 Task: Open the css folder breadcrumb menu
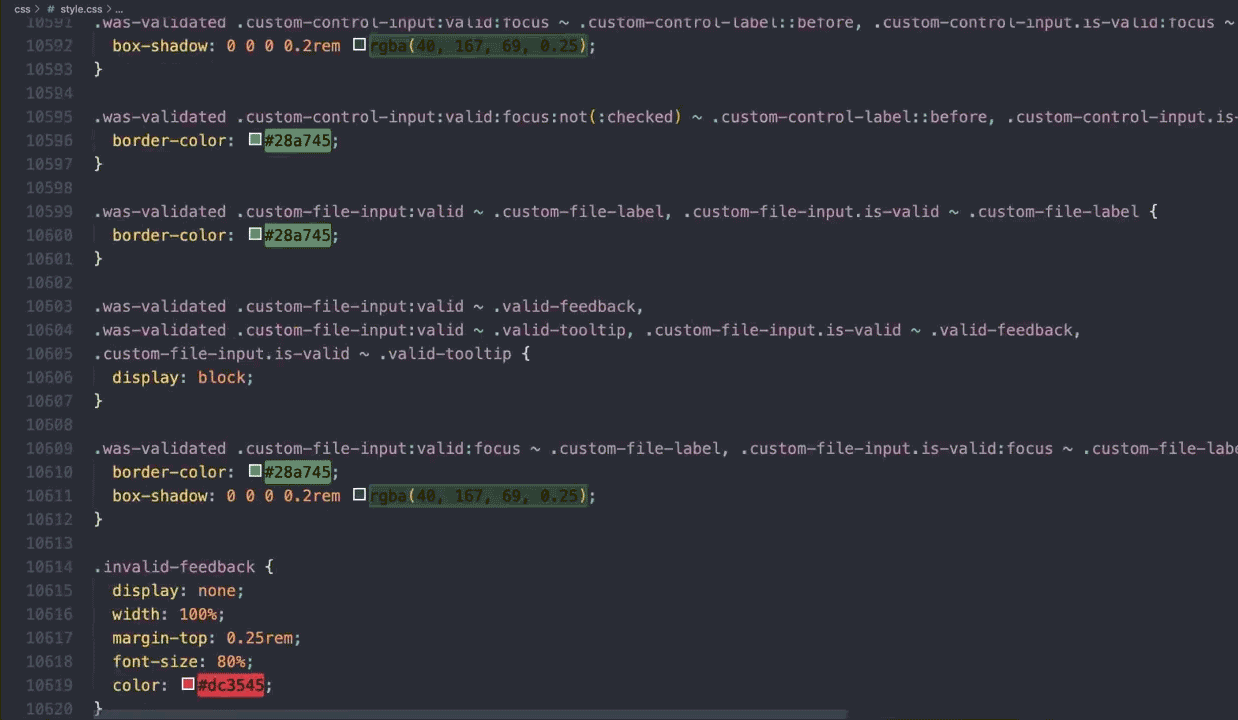coord(22,9)
